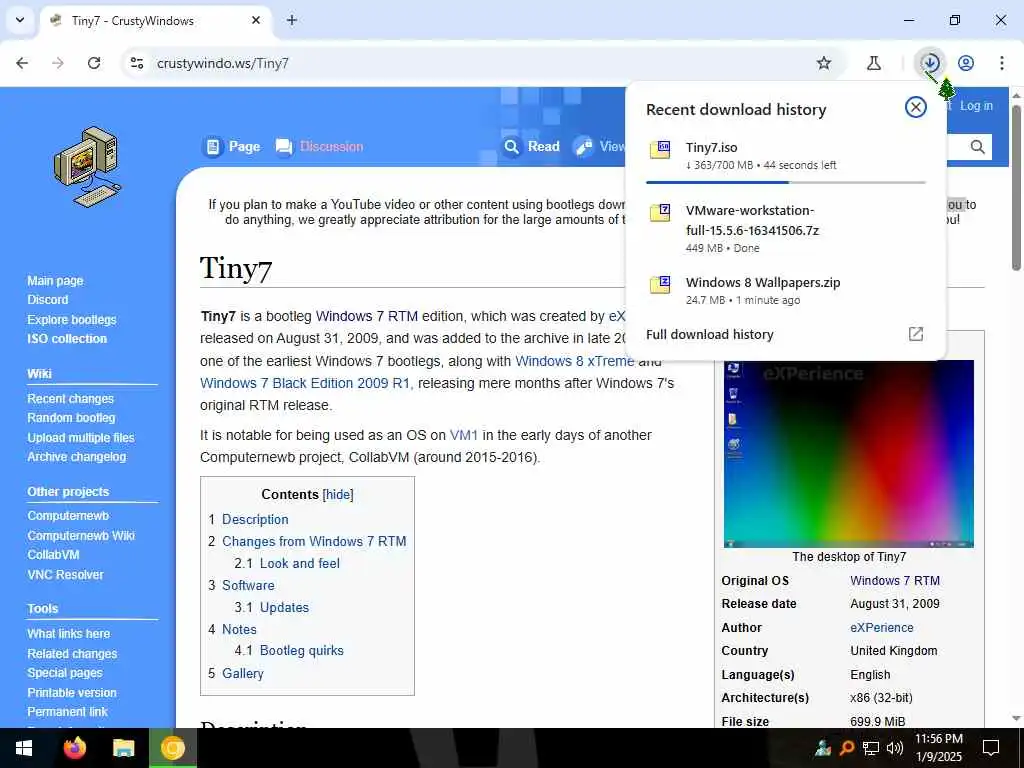The image size is (1024, 768).
Task: Click Full download history text
Action: click(710, 334)
